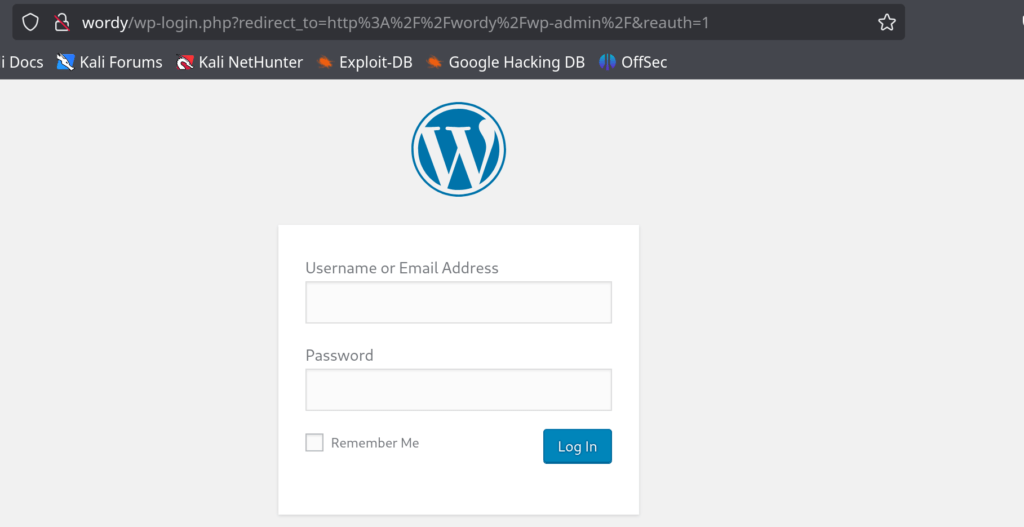Click the Exploit-DB bookmark favicon
The width and height of the screenshot is (1024, 527).
tap(325, 62)
